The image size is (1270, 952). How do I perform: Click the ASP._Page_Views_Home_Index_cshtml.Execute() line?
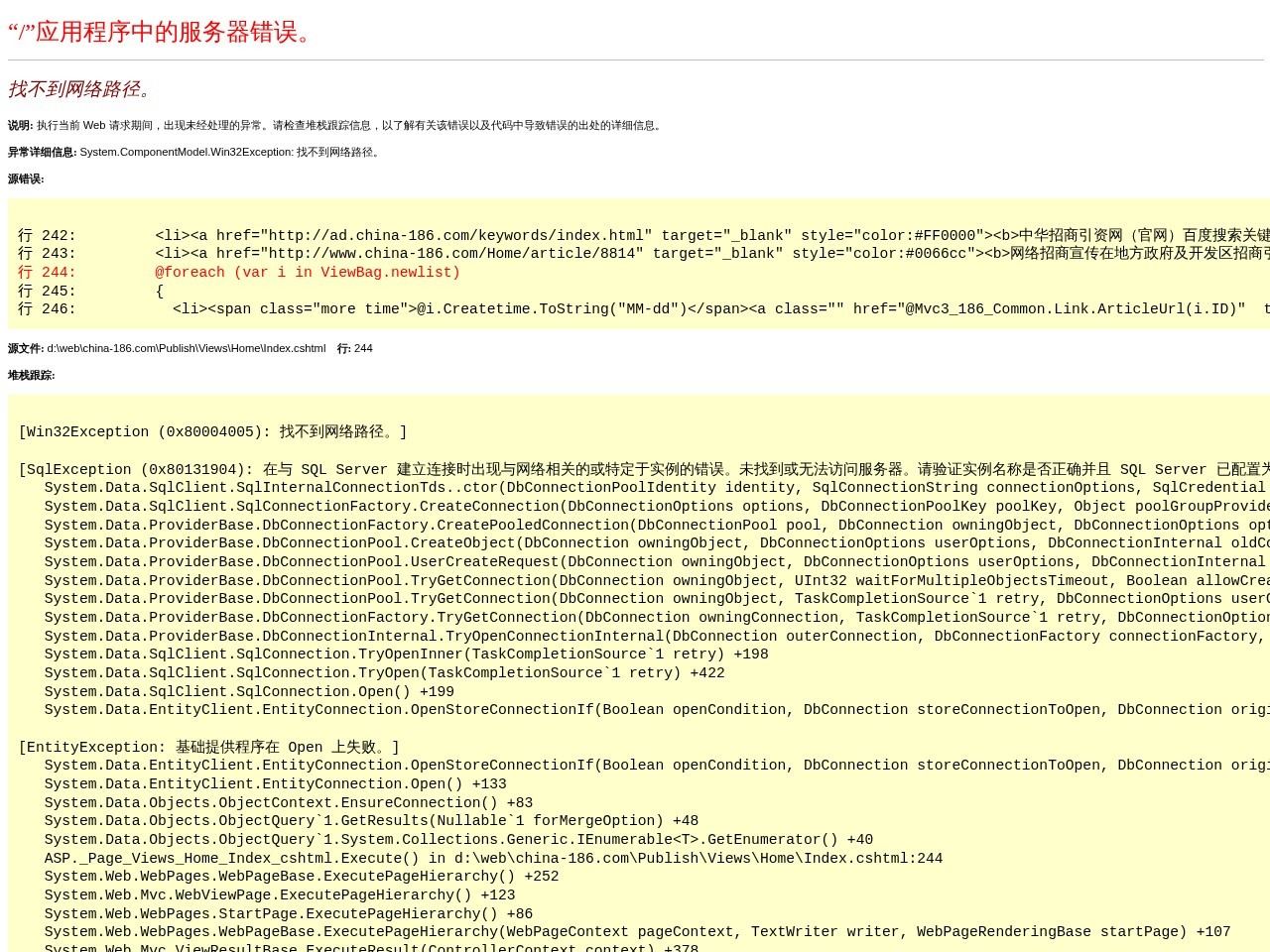tap(493, 859)
